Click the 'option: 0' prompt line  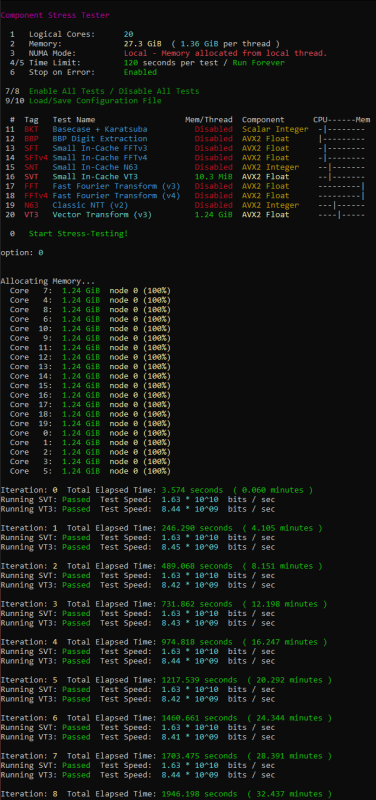coord(21,253)
